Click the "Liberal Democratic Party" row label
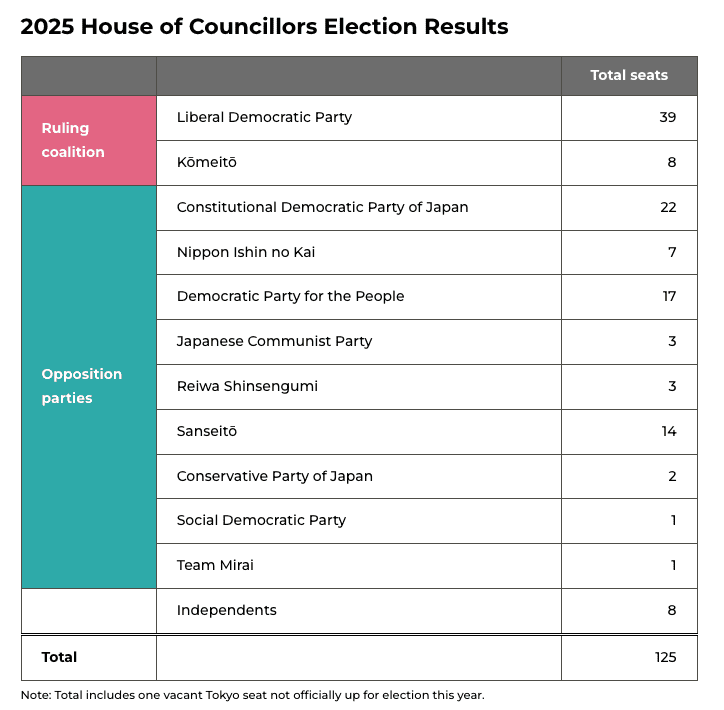 click(264, 117)
